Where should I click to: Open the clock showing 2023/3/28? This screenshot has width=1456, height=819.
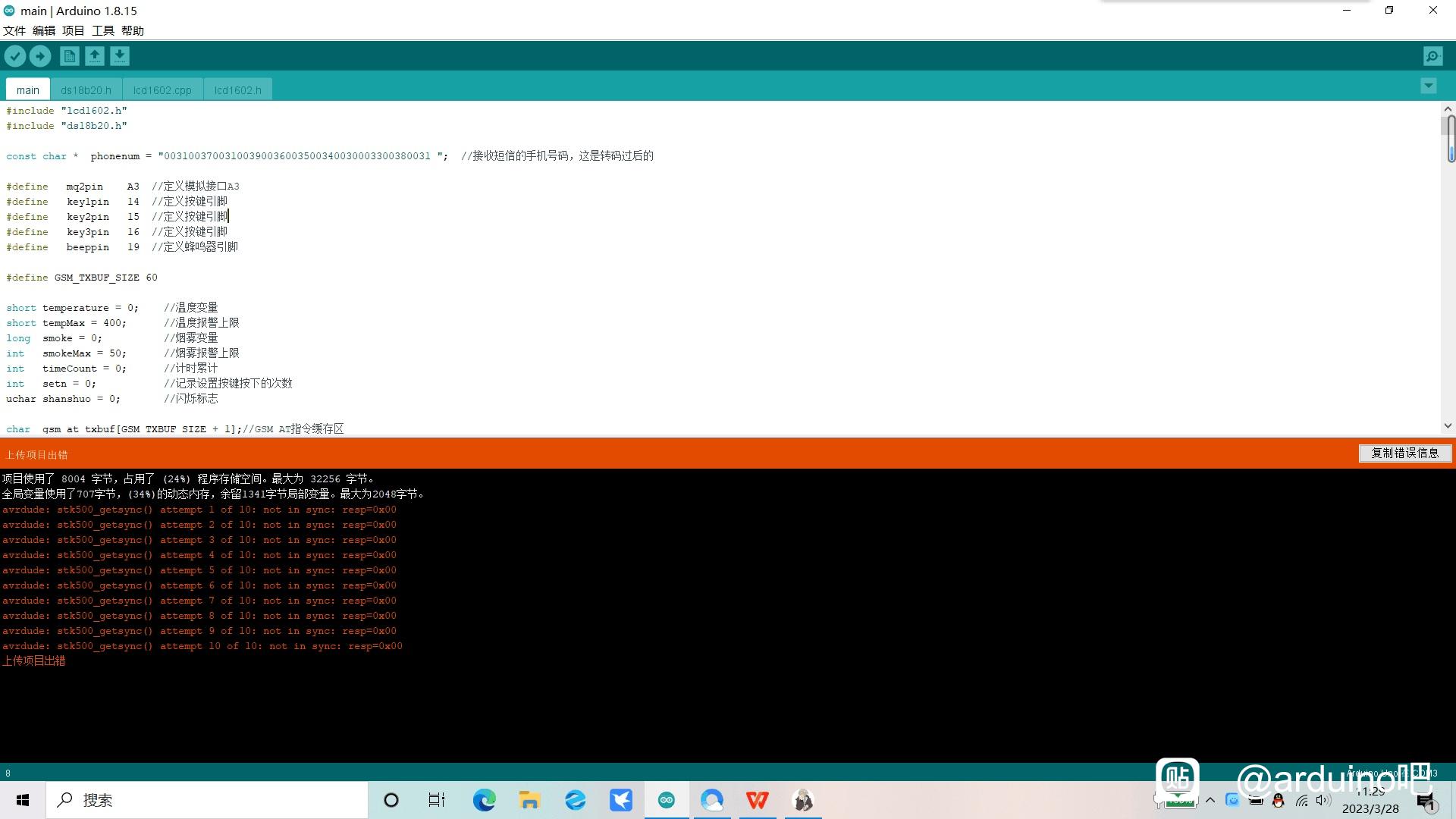pyautogui.click(x=1370, y=800)
